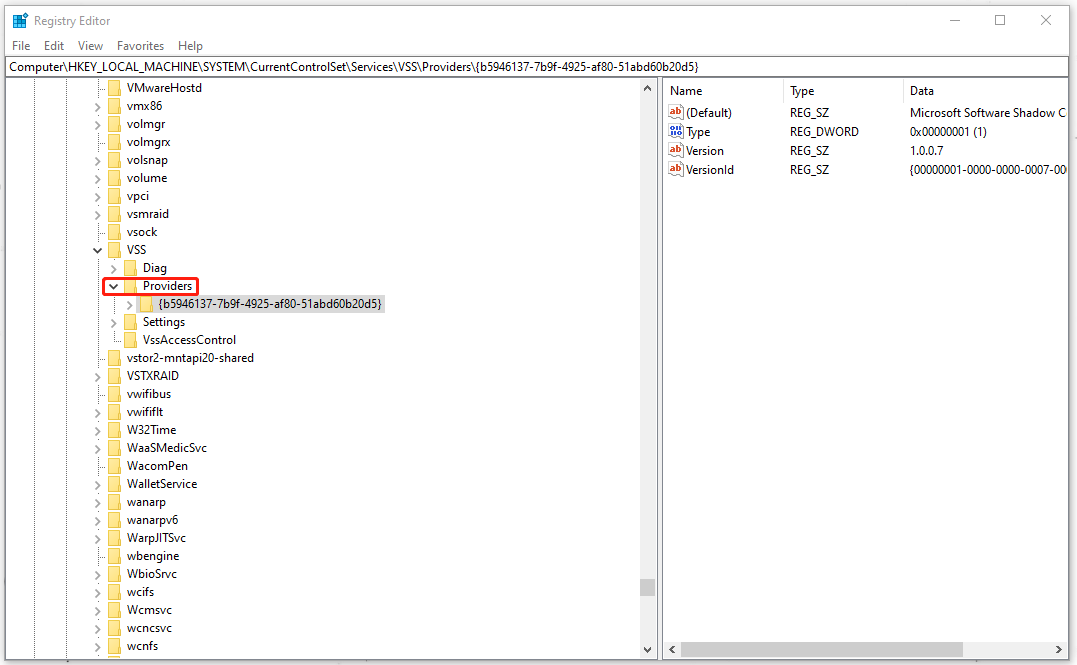
Task: Open the Edit menu
Action: click(54, 46)
